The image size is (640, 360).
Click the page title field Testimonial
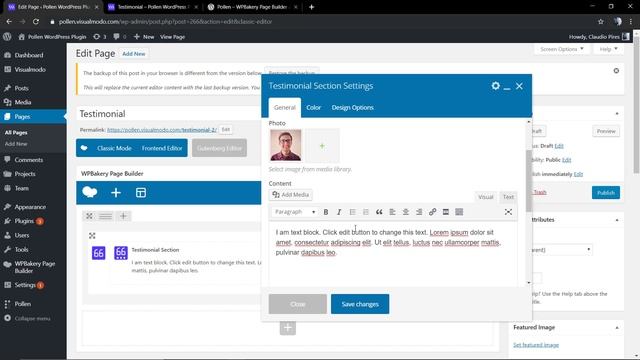[168, 114]
